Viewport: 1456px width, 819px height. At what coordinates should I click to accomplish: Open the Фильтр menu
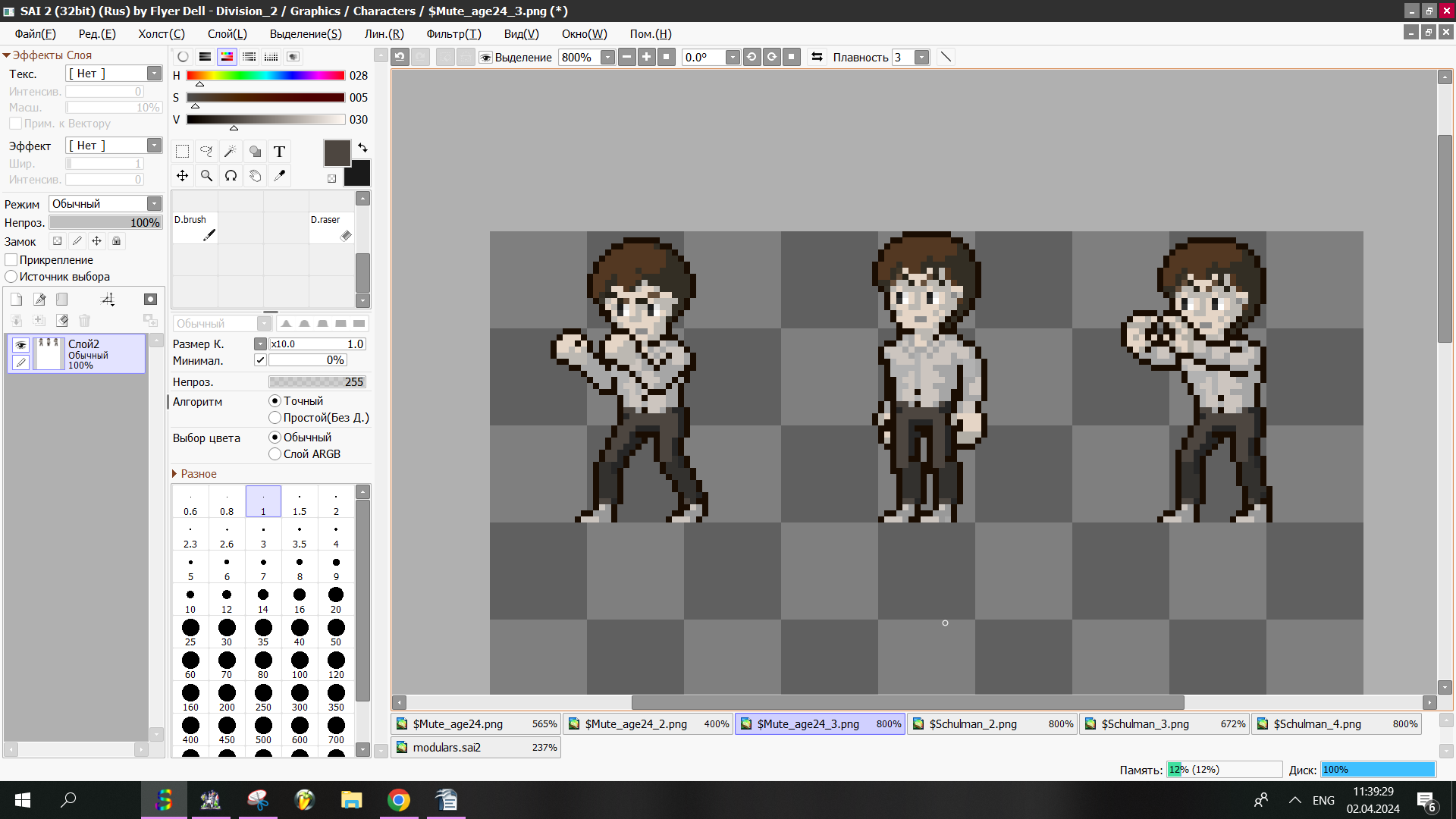click(x=453, y=34)
